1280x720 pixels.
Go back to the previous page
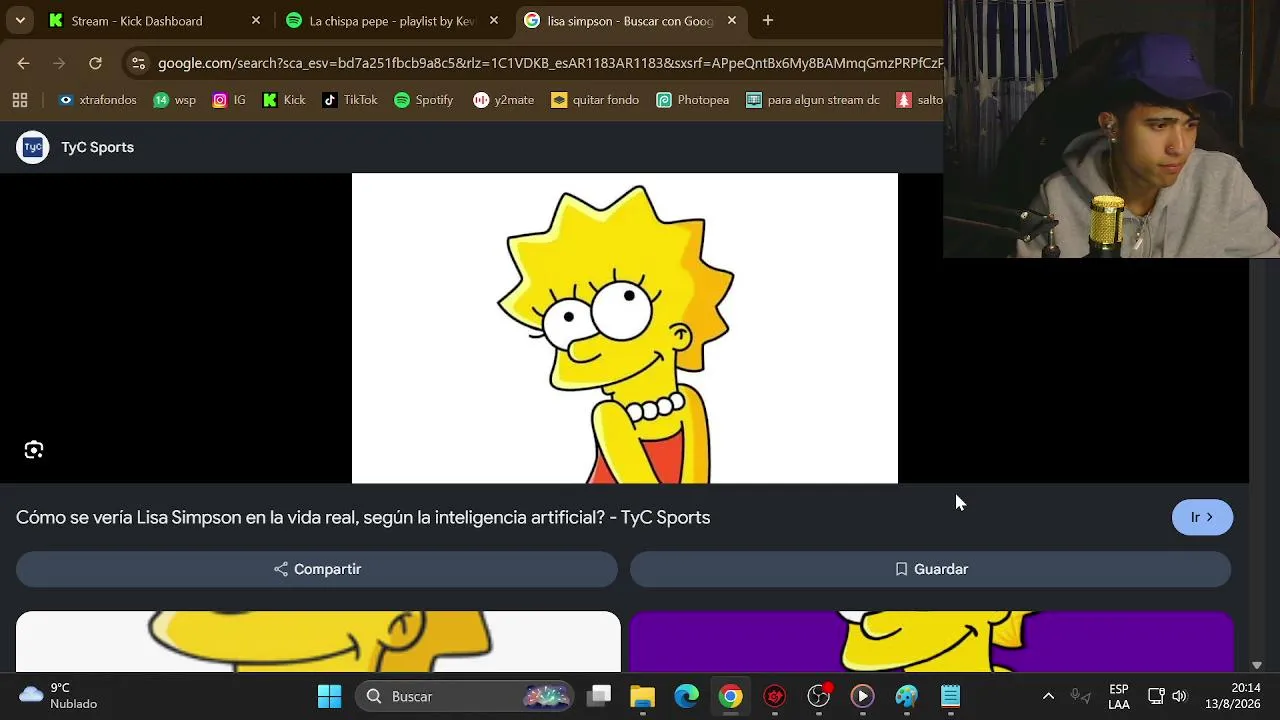click(23, 63)
